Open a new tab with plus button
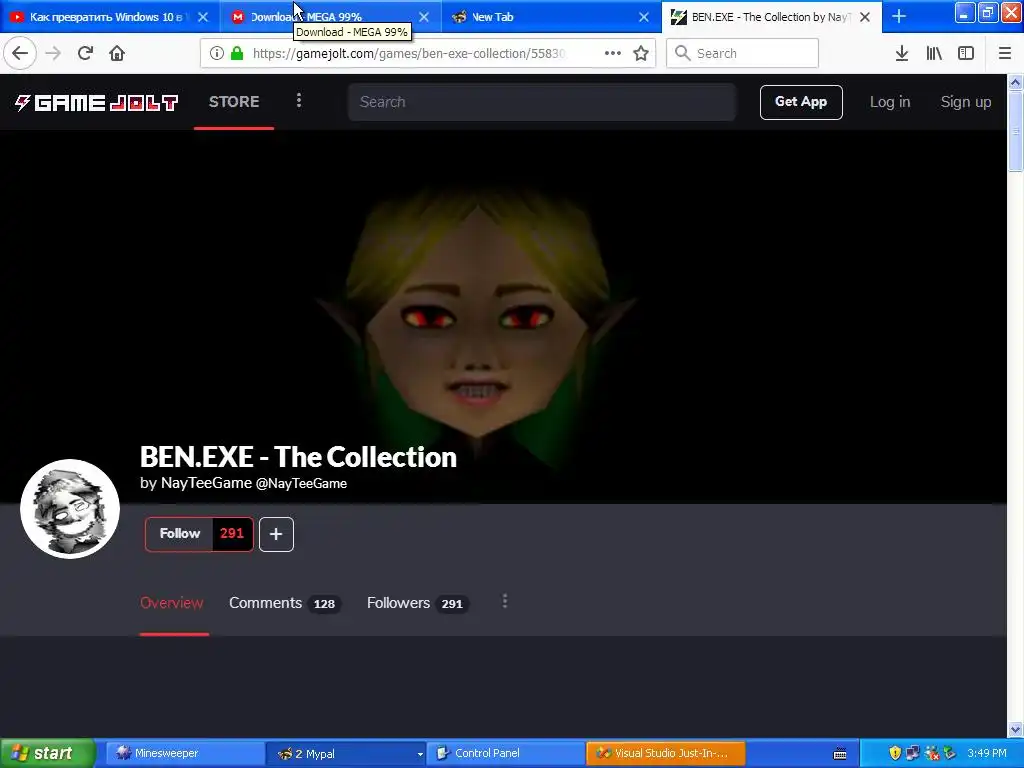The image size is (1024, 768). [x=899, y=16]
